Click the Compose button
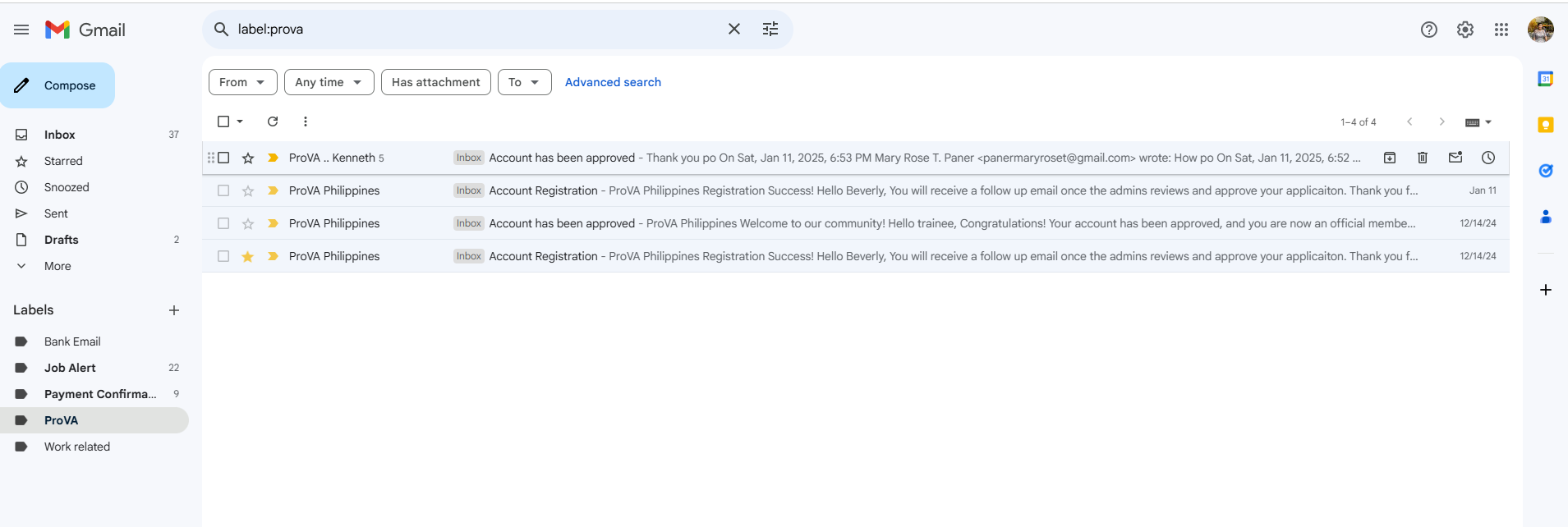Image resolution: width=1568 pixels, height=527 pixels. tap(57, 85)
